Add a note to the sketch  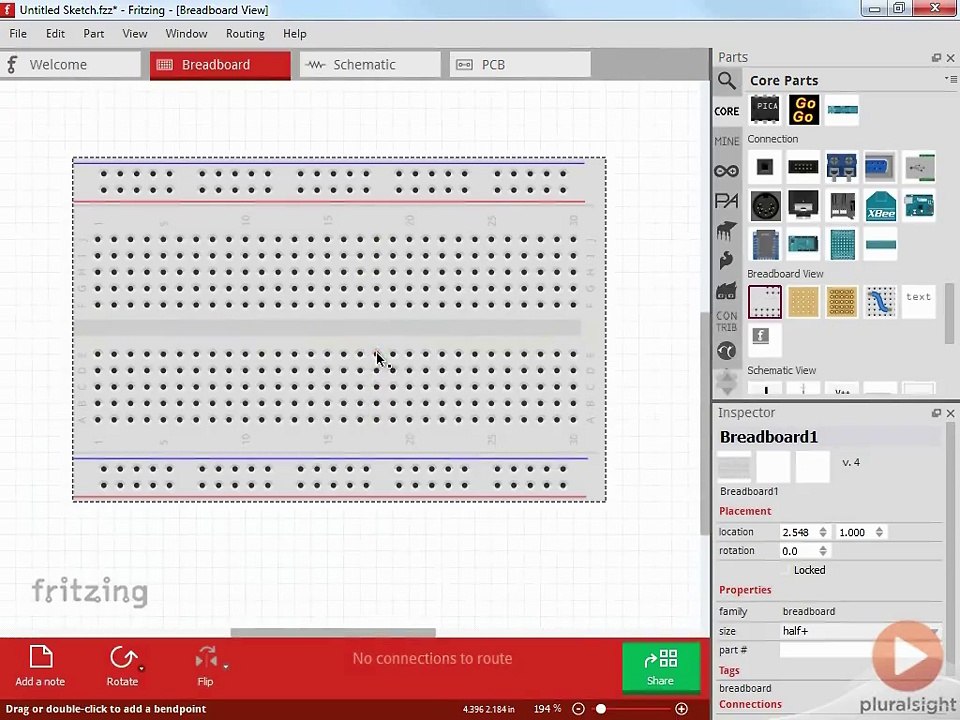[x=40, y=666]
